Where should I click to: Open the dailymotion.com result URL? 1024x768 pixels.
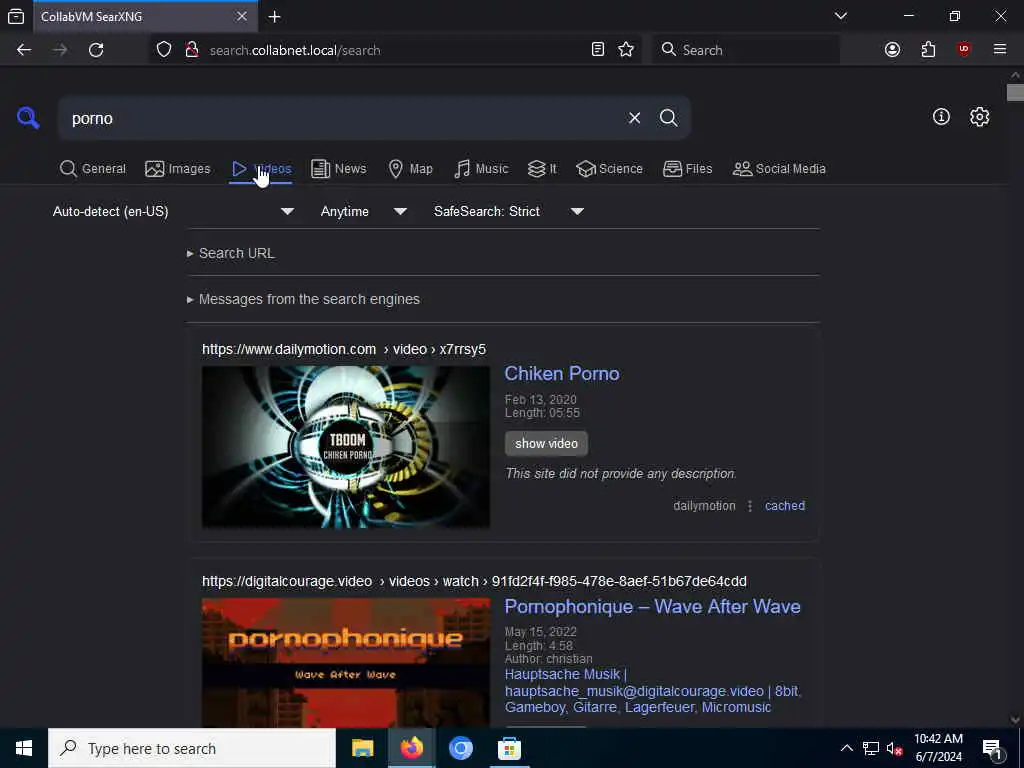(344, 349)
